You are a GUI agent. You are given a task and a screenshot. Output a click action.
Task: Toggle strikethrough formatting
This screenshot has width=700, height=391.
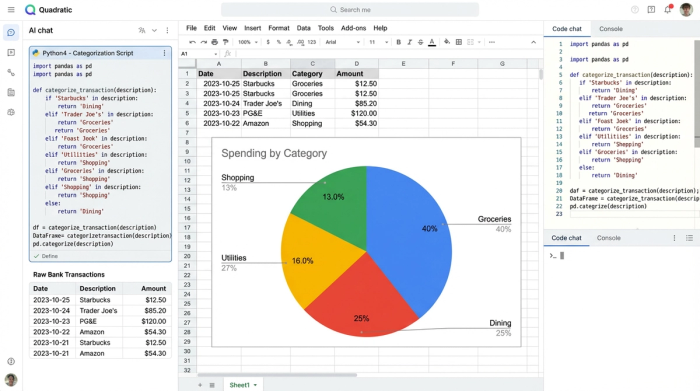tap(420, 42)
